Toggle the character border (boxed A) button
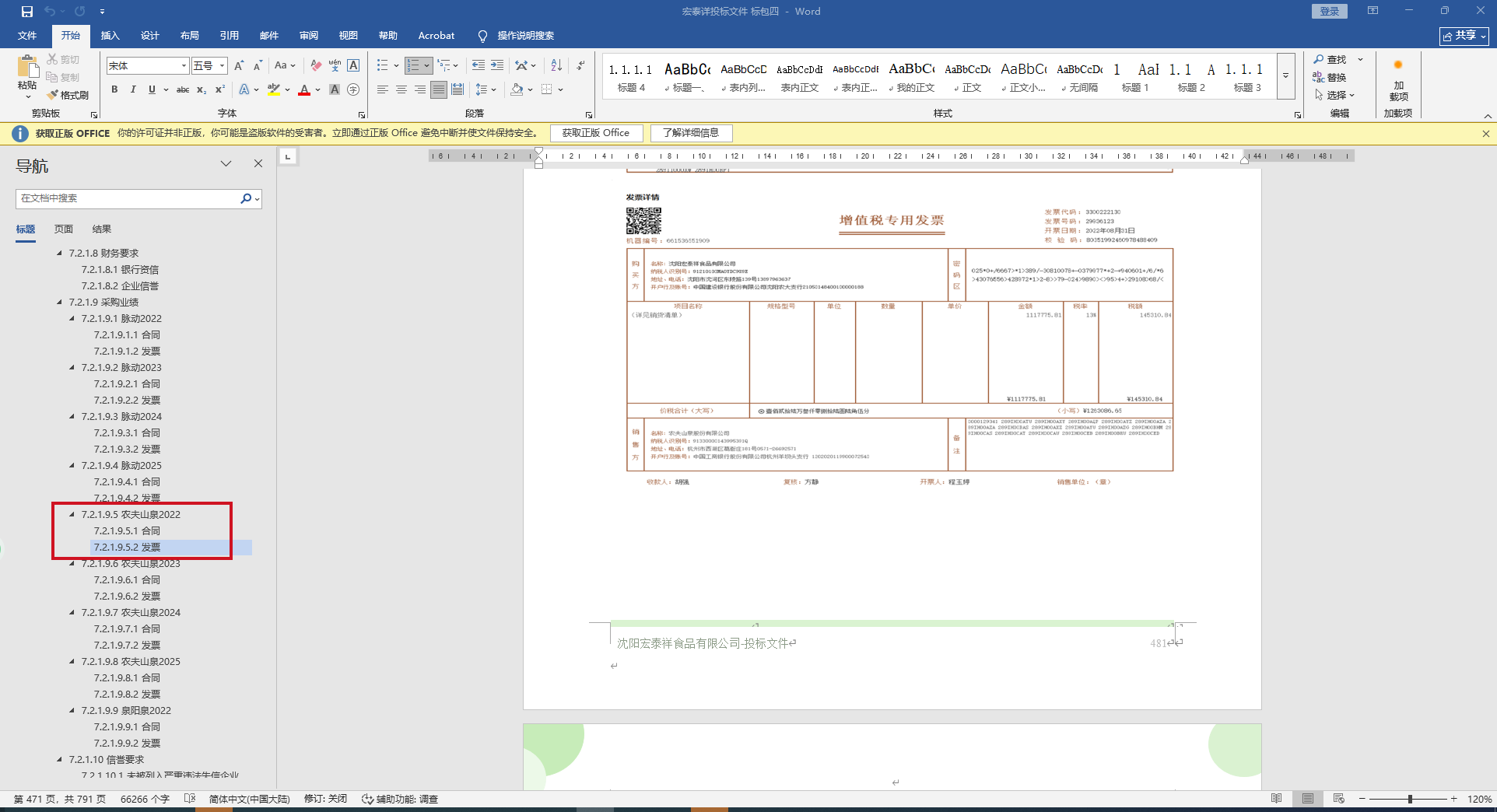Screen dimensions: 1497x812 tap(353, 66)
